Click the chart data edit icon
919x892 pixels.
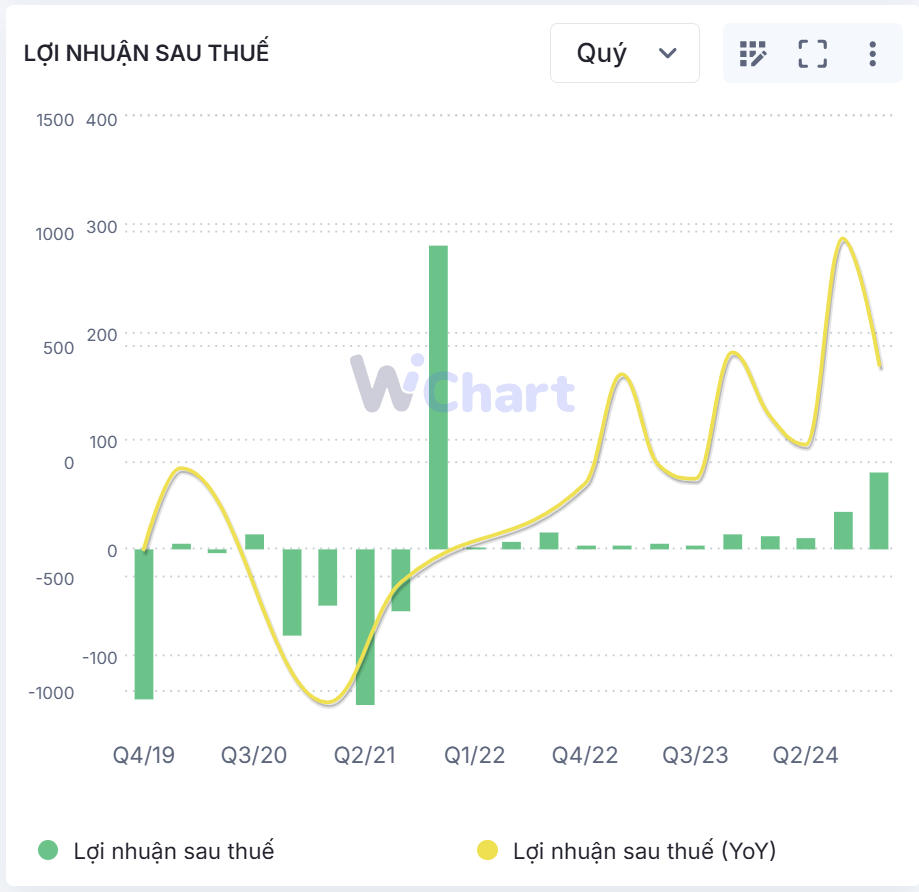[x=752, y=53]
